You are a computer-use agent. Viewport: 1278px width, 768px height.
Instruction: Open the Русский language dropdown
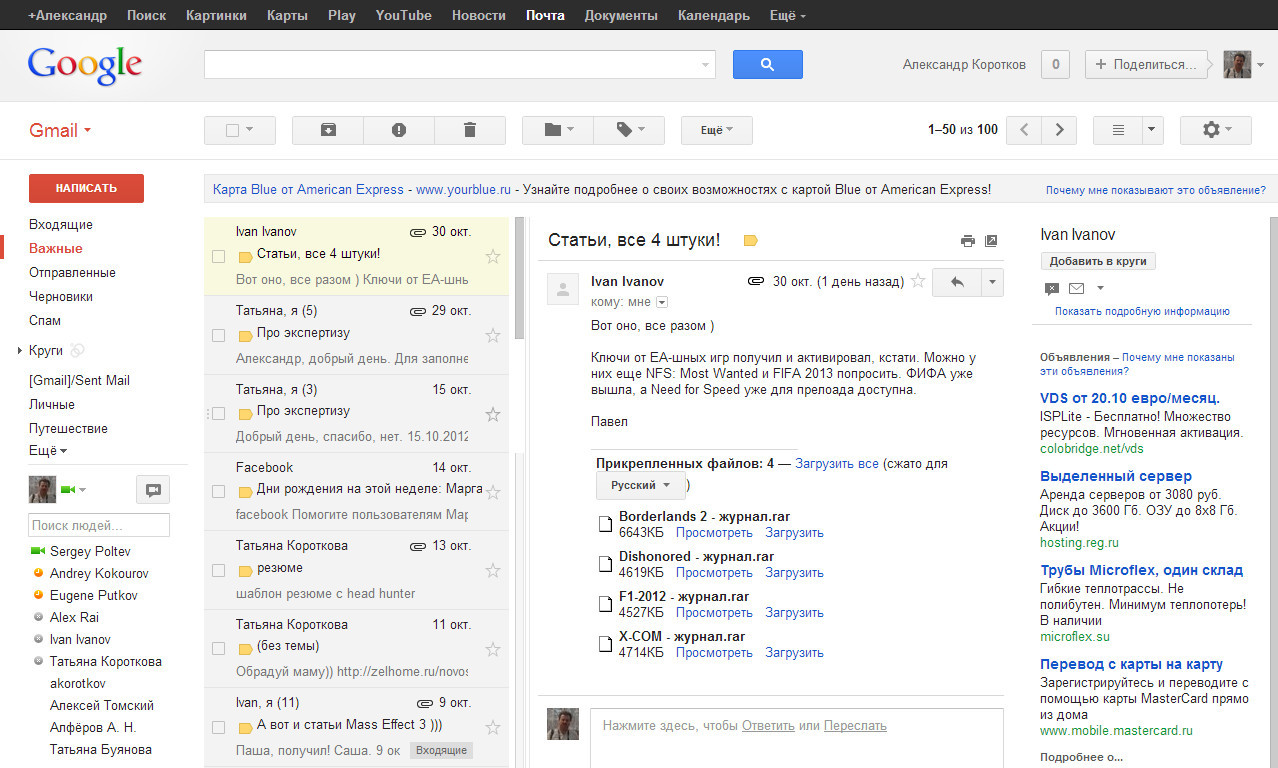pos(640,485)
